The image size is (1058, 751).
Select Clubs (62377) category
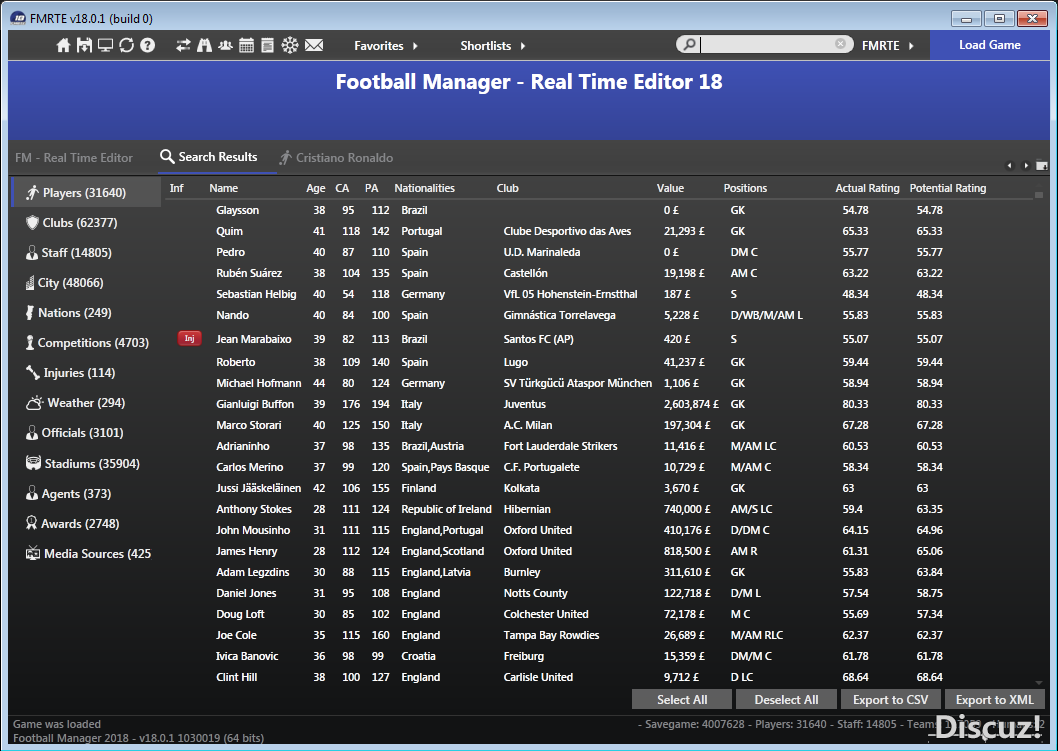[x=86, y=223]
